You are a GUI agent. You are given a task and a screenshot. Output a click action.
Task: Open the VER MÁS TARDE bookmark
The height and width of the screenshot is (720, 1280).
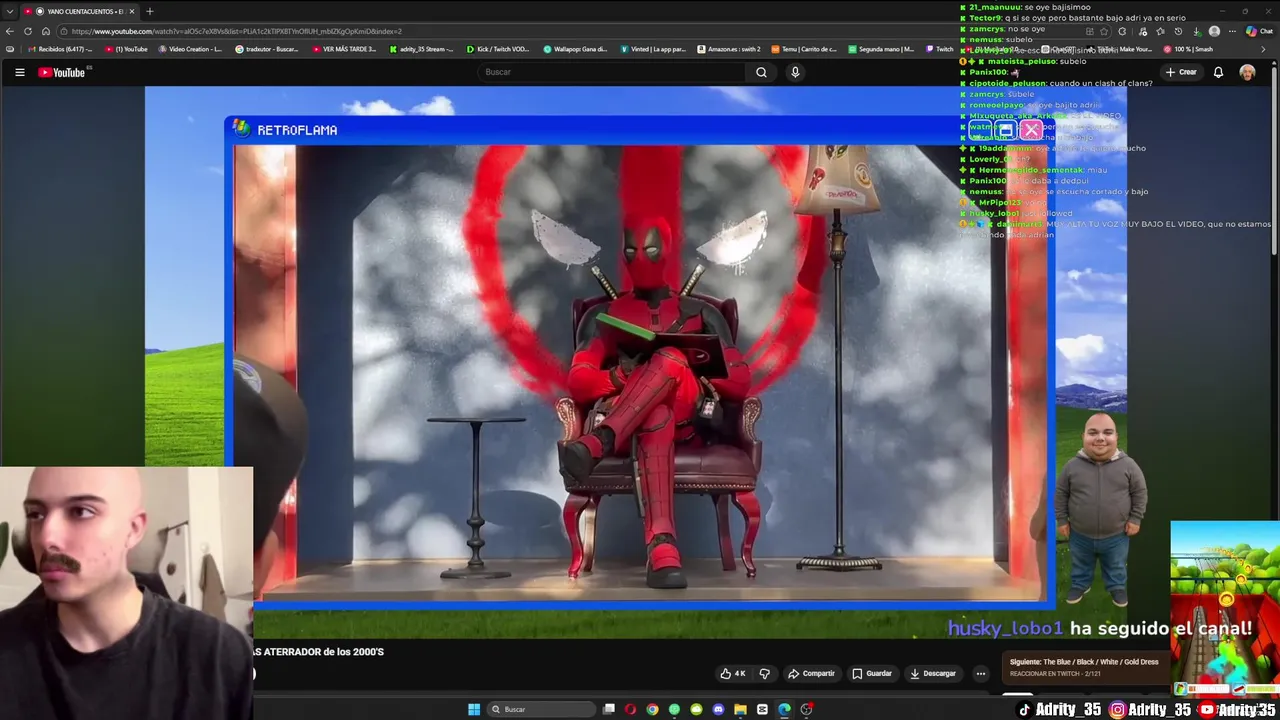tap(344, 49)
